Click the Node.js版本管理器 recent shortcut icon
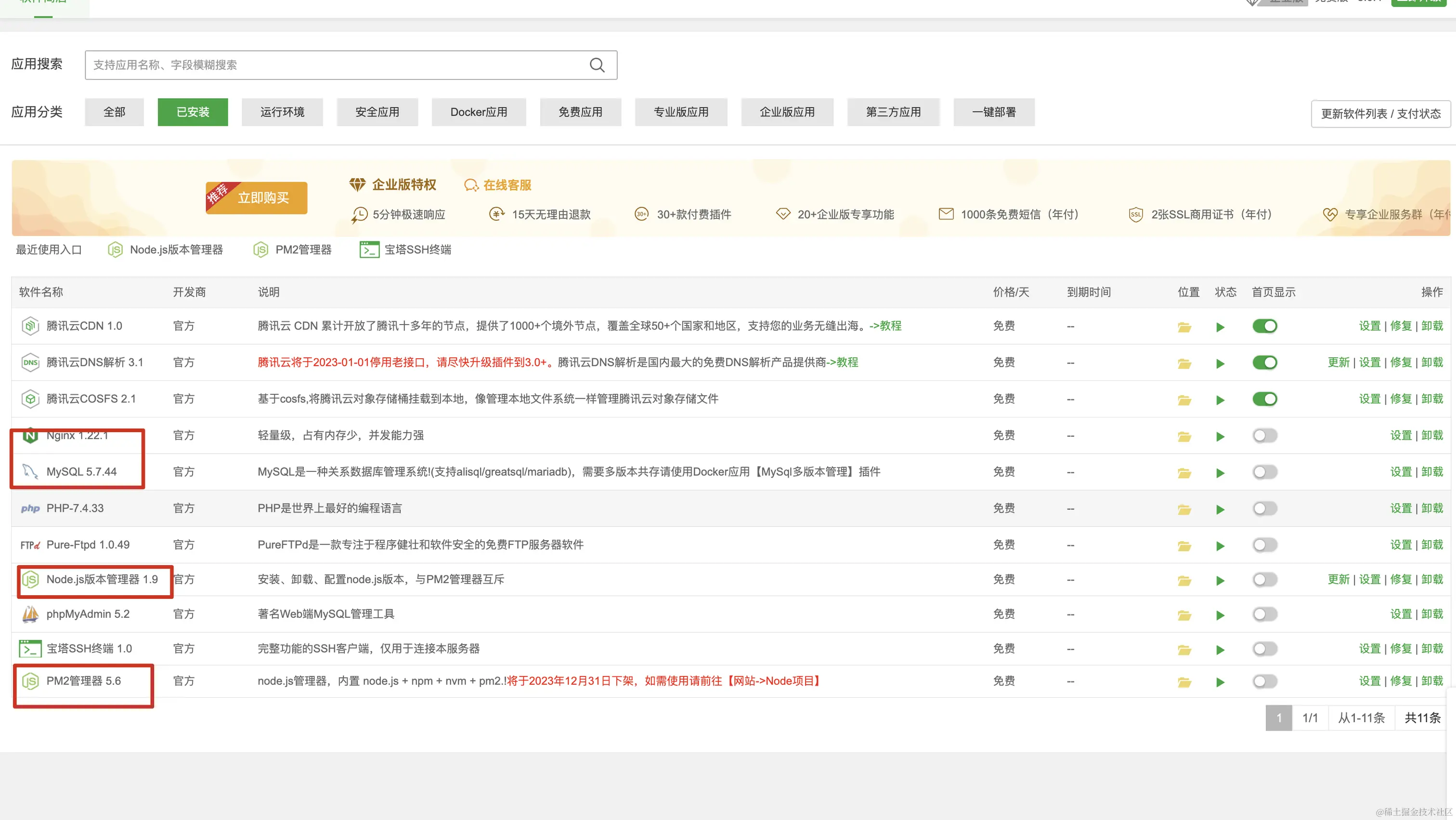This screenshot has height=820, width=1456. pos(115,250)
